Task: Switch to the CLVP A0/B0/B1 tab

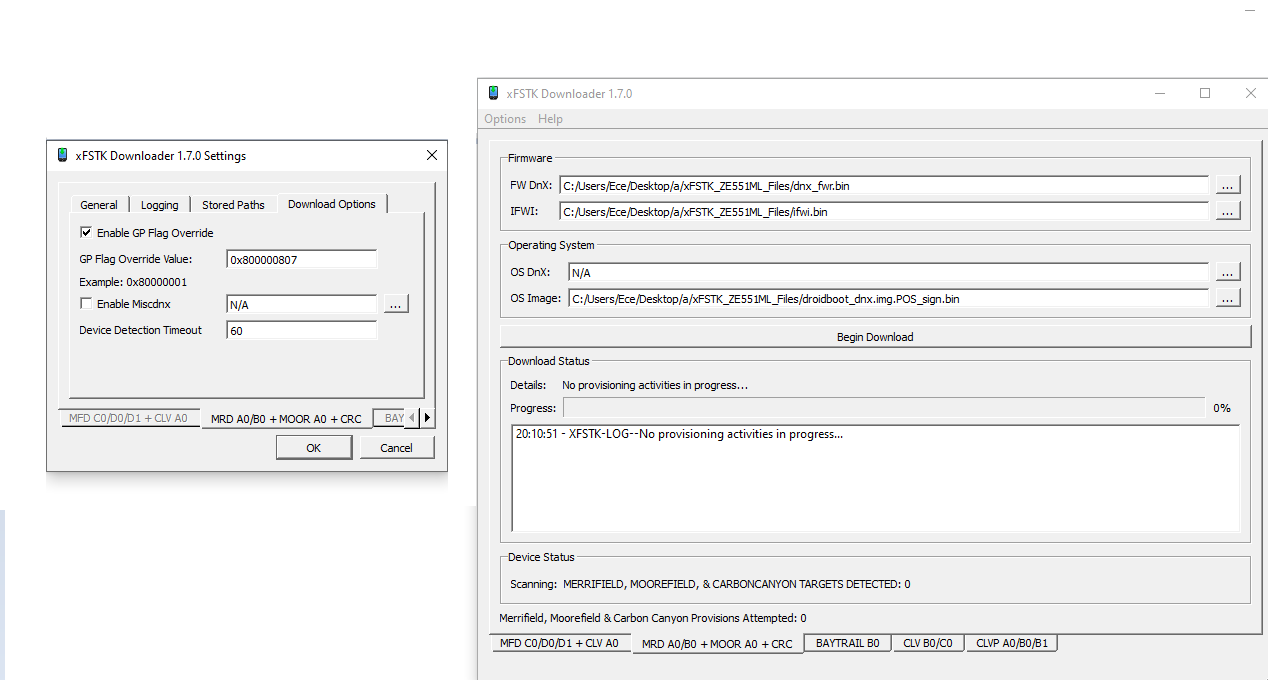Action: coord(1011,643)
